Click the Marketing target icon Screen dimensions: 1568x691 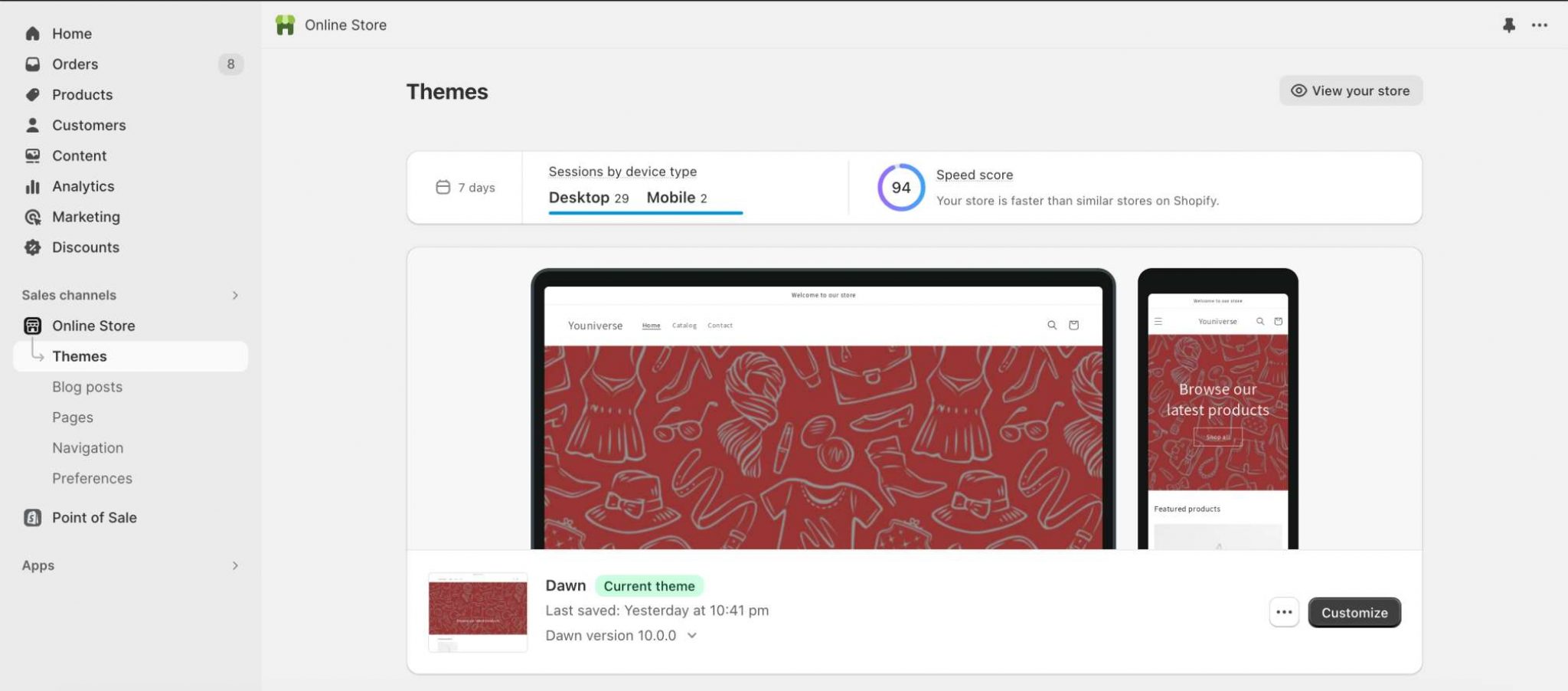click(x=32, y=218)
